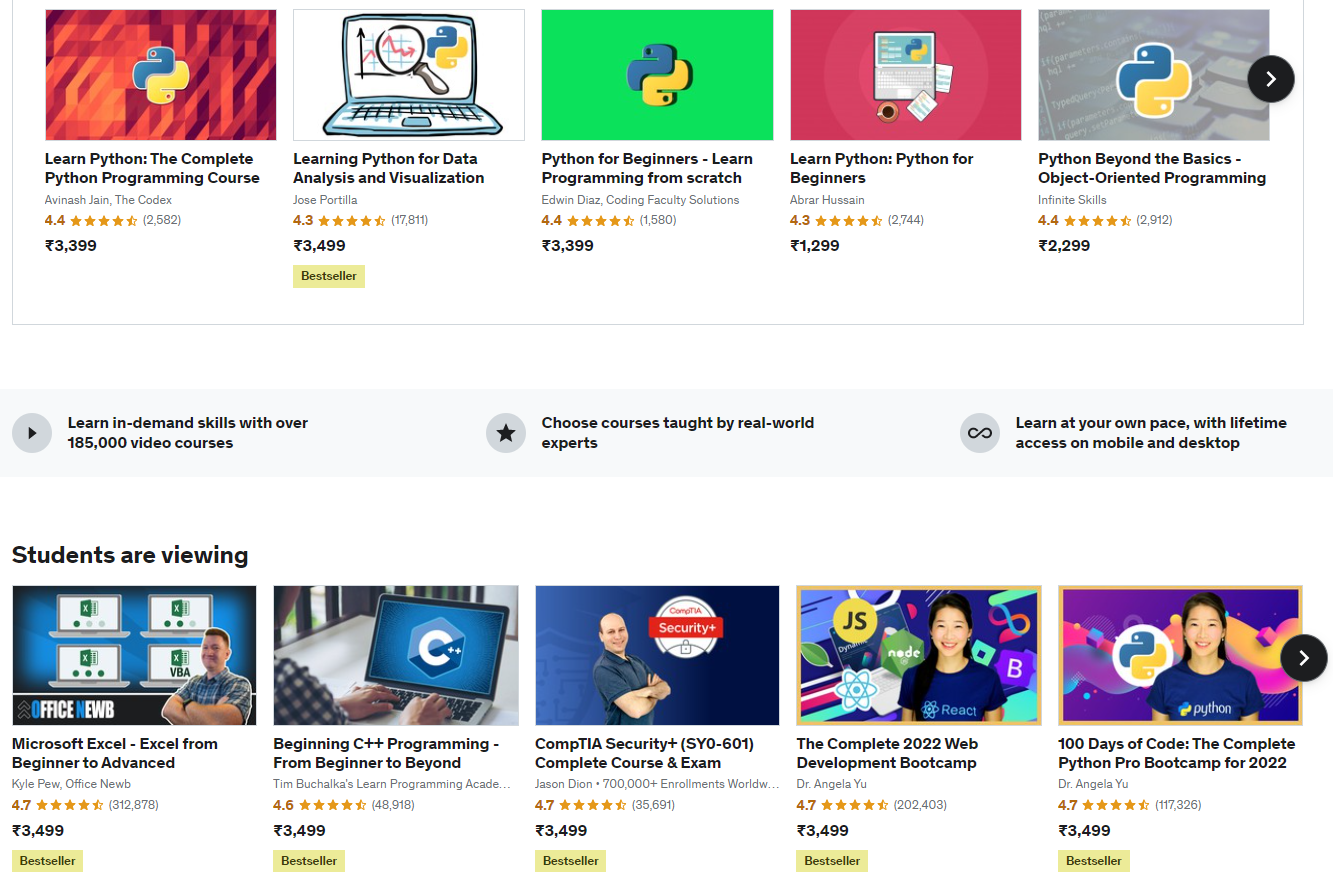1333x886 pixels.
Task: Open Complete 2022 Web Development Bootcamp thumbnail
Action: click(919, 655)
